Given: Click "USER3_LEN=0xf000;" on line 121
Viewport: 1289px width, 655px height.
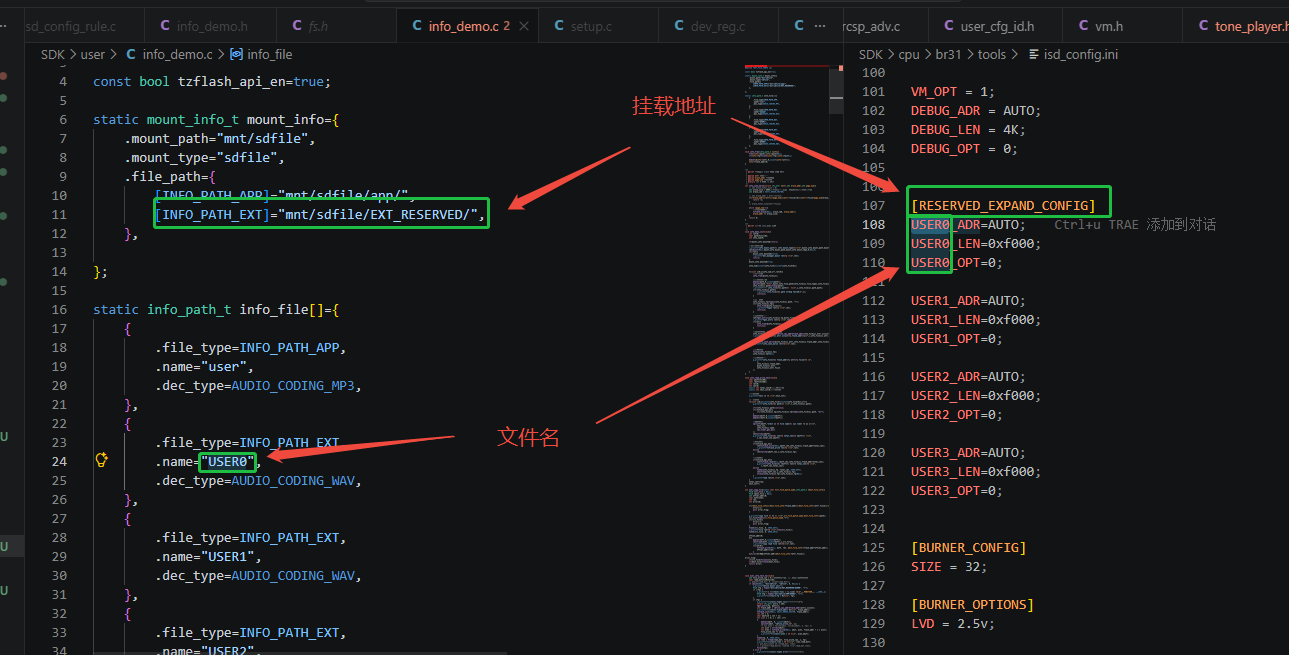Looking at the screenshot, I should point(976,471).
